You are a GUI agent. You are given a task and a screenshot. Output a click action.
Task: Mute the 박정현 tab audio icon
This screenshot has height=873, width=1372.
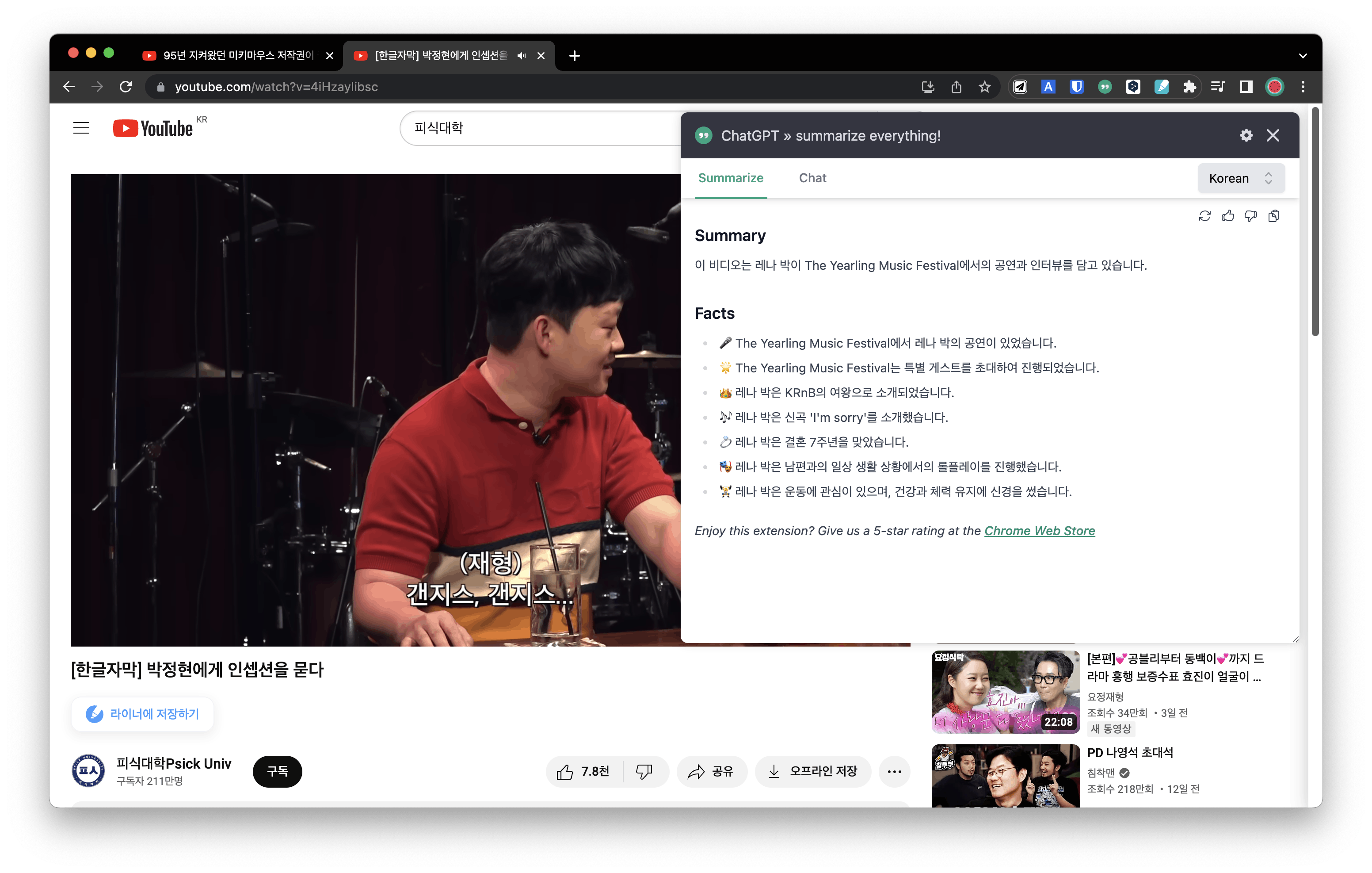coord(521,56)
